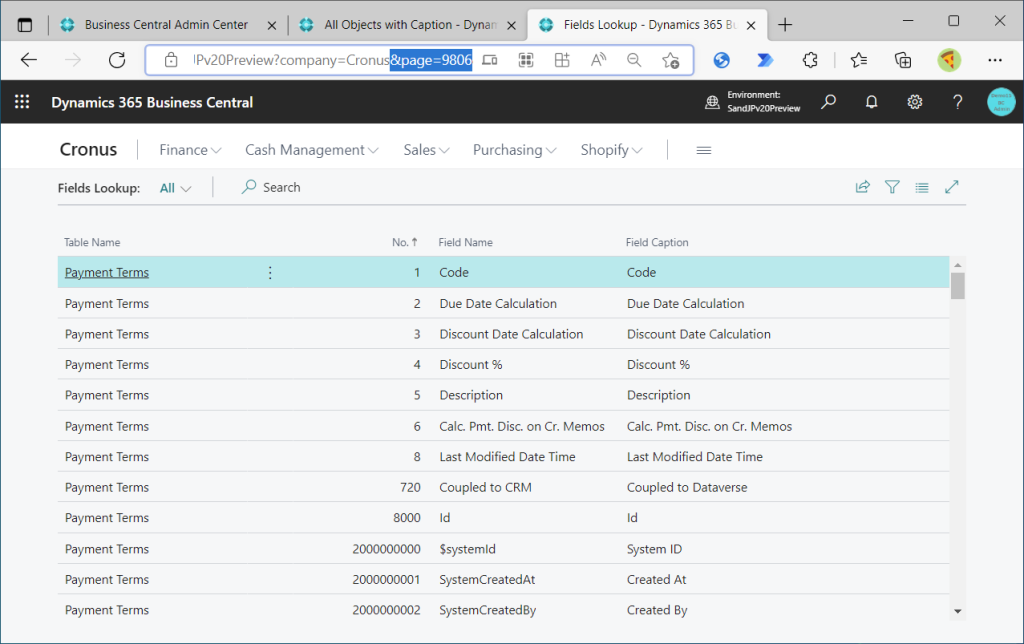Screen dimensions: 1024x644
Task: Show more menu options hamburger icon
Action: [703, 150]
